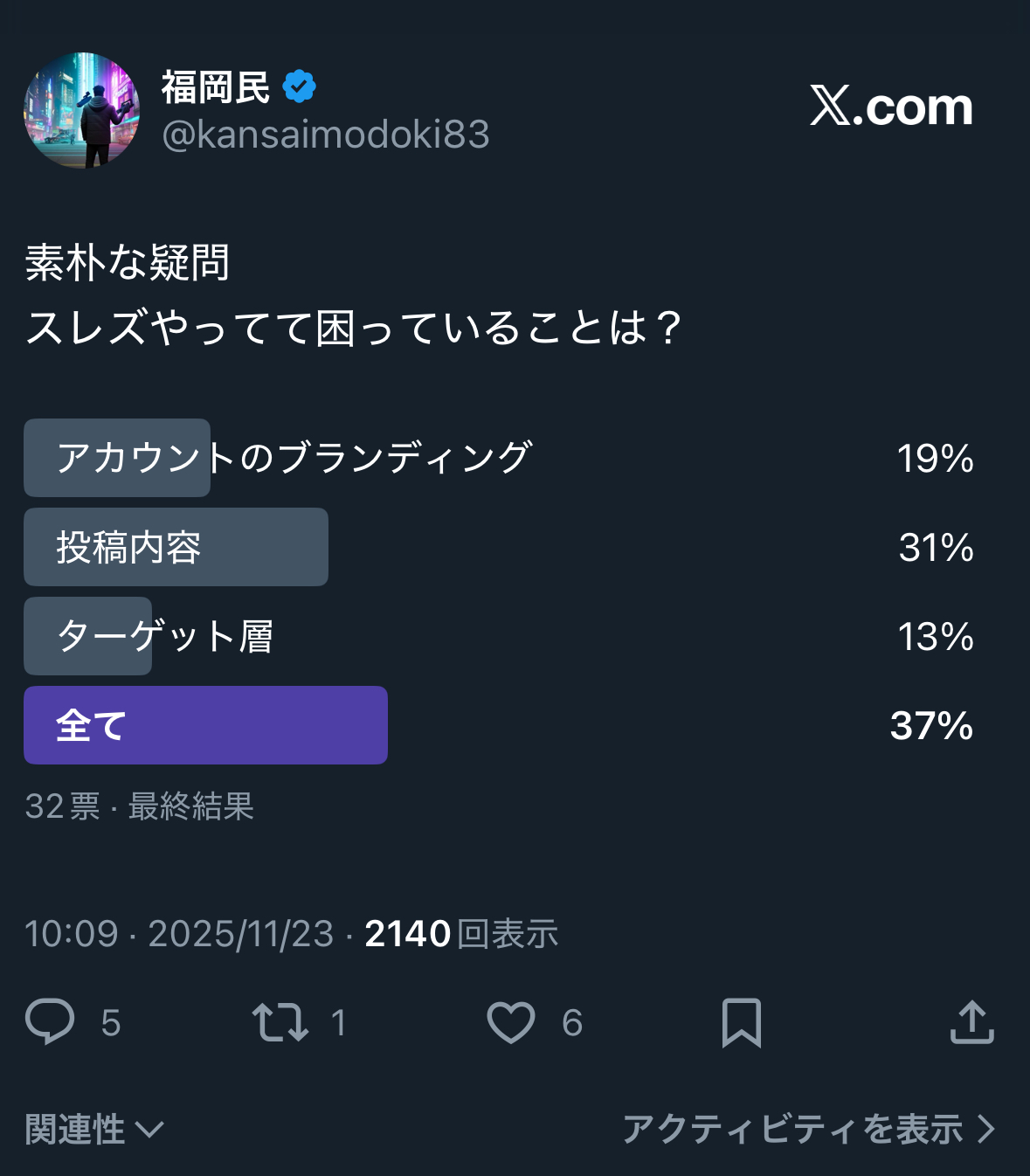Open アクティビティを表示 activity link
Screen dimensions: 1030x1176
(792, 1129)
